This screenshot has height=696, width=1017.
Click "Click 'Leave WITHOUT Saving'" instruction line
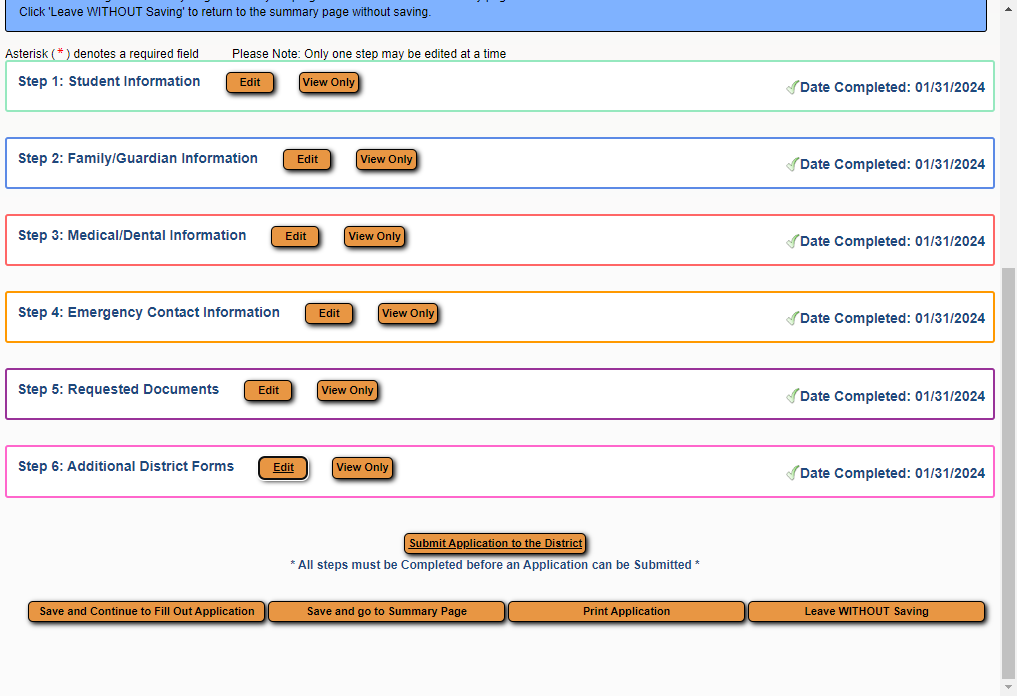(x=225, y=12)
